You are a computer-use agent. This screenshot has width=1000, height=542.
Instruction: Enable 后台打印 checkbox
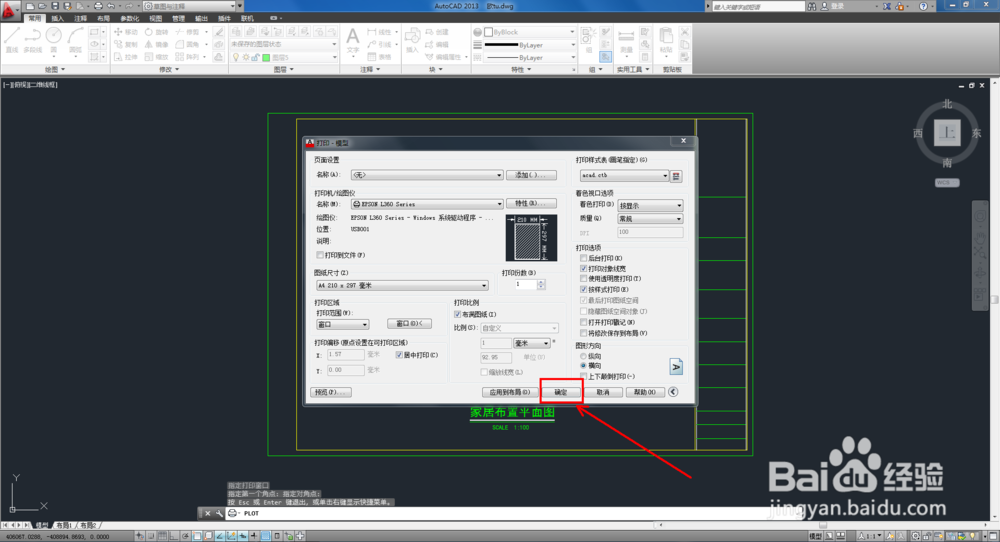point(584,258)
